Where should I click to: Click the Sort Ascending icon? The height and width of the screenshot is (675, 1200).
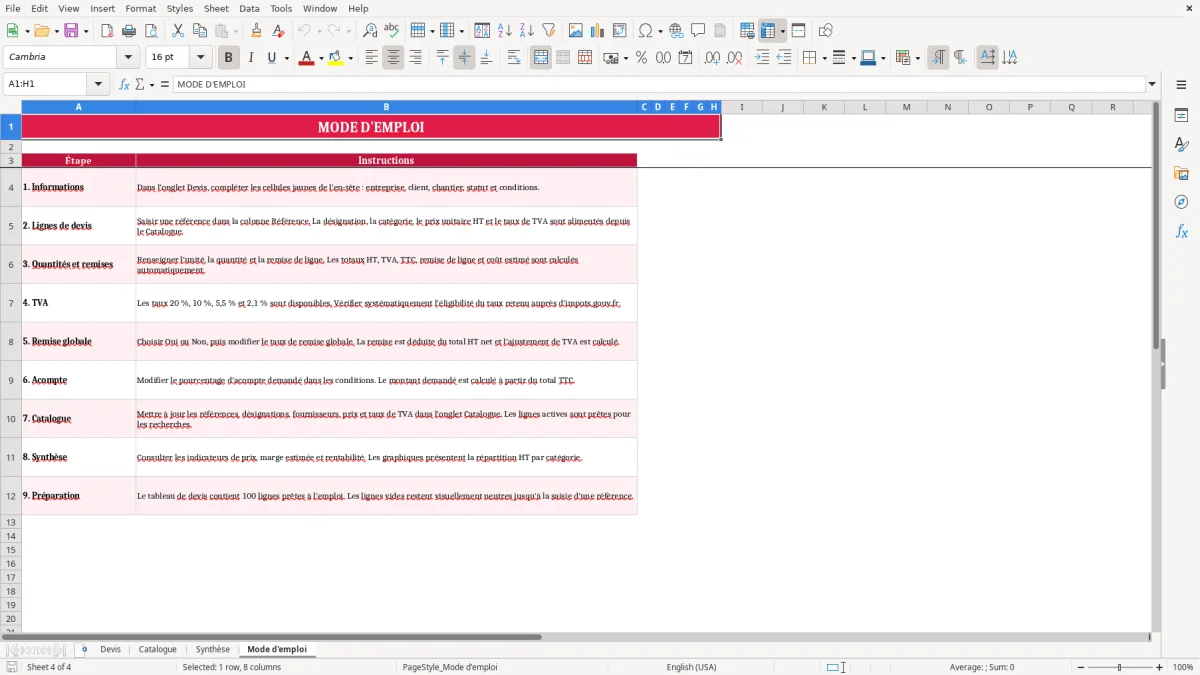coord(505,31)
